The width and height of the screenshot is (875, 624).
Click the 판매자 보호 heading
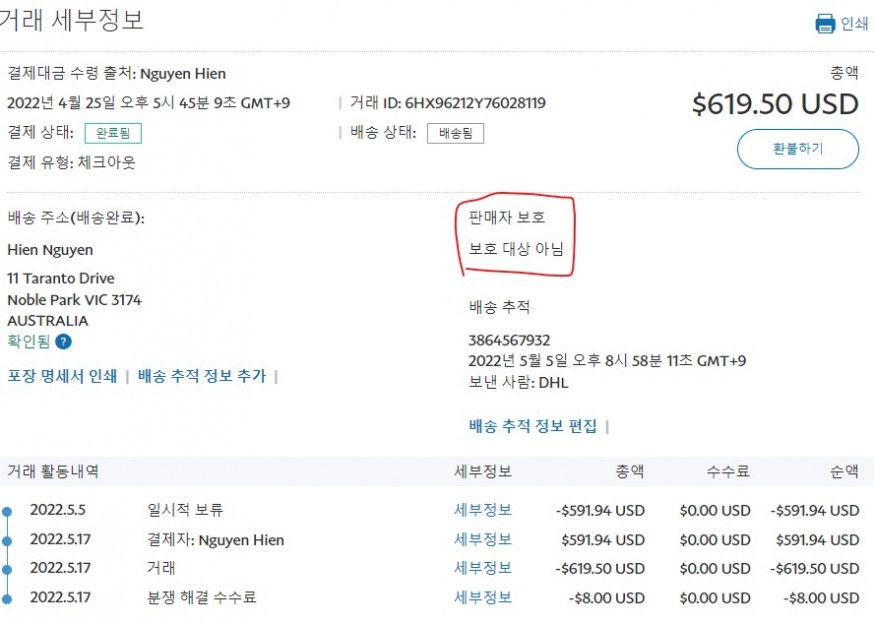(x=507, y=217)
